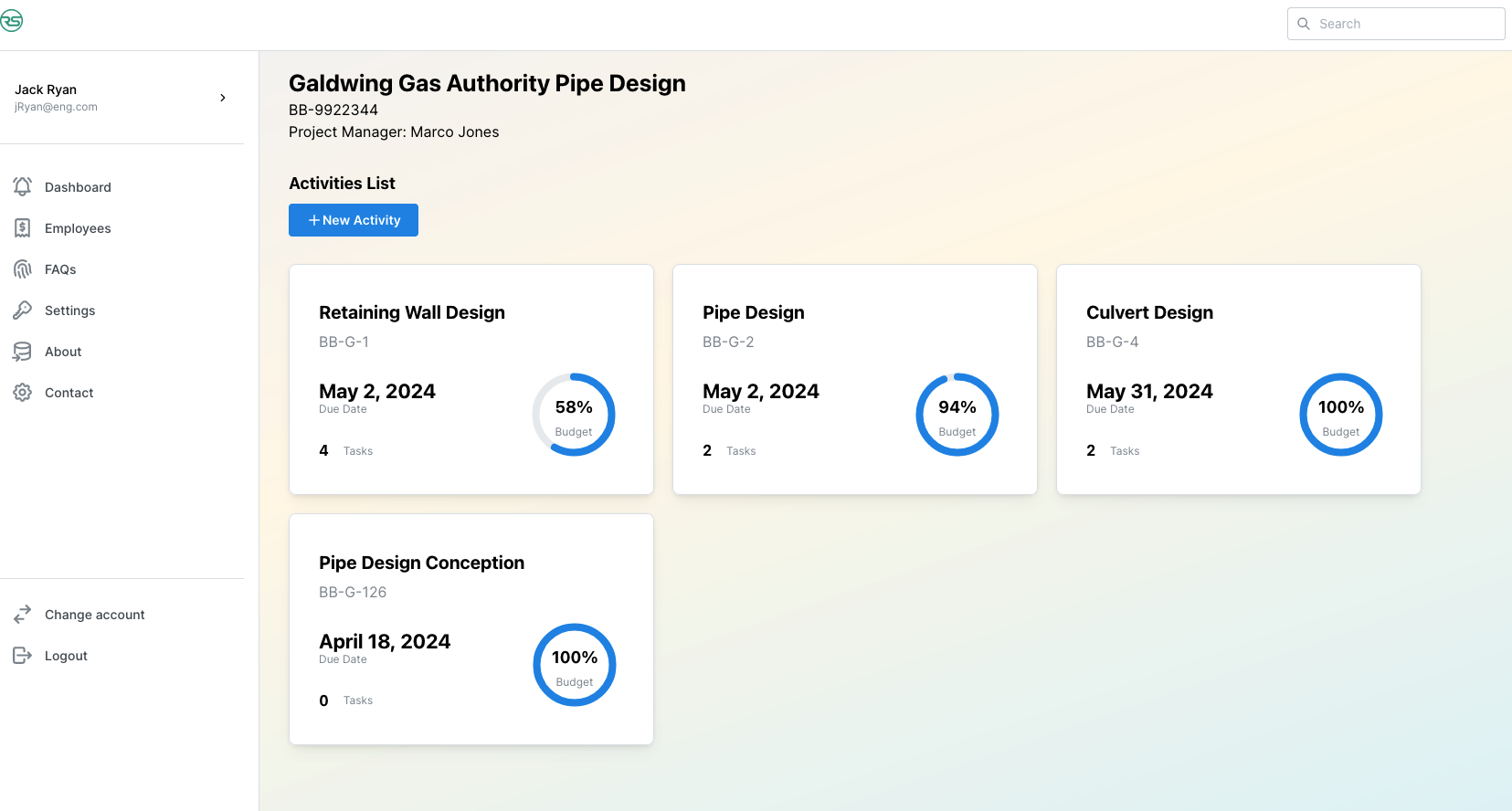Open the Pipe Design Conception card
The height and width of the screenshot is (811, 1512).
tap(471, 629)
